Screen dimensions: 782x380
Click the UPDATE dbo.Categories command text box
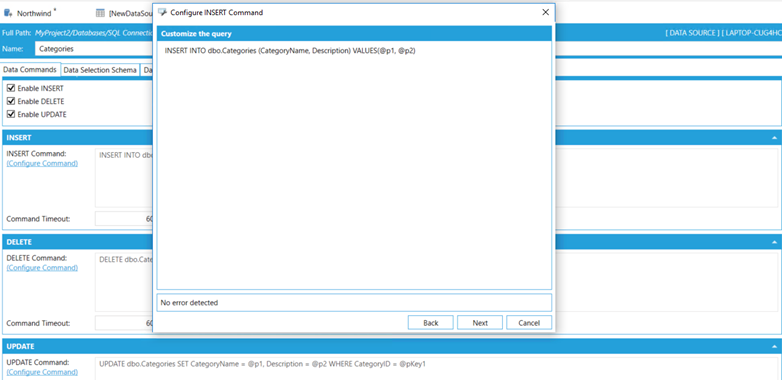[436, 369]
